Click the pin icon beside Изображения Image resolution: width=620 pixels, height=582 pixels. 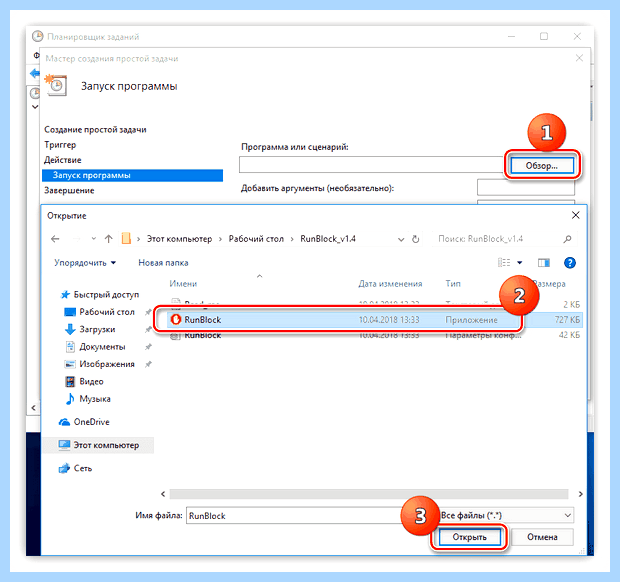point(148,364)
